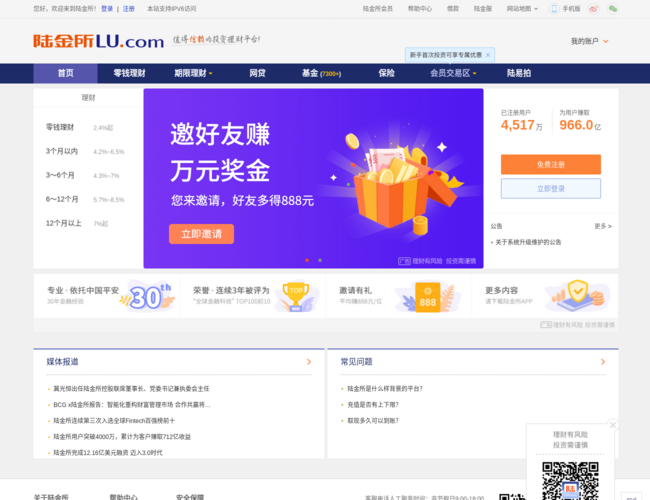Click the 免费注册 button

[x=551, y=165]
